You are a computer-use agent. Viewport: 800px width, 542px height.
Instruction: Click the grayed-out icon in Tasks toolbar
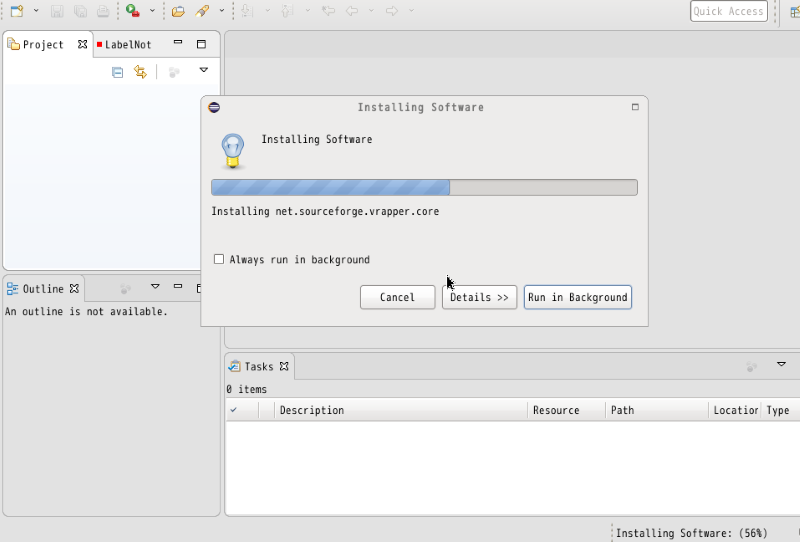click(x=752, y=366)
